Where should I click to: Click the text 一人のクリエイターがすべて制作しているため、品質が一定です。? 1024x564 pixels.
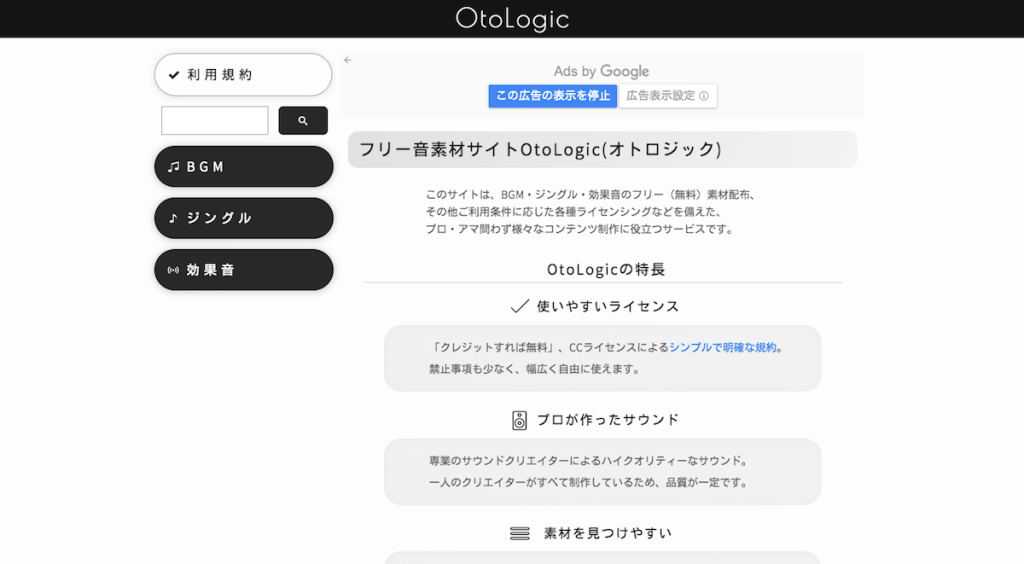[x=590, y=482]
